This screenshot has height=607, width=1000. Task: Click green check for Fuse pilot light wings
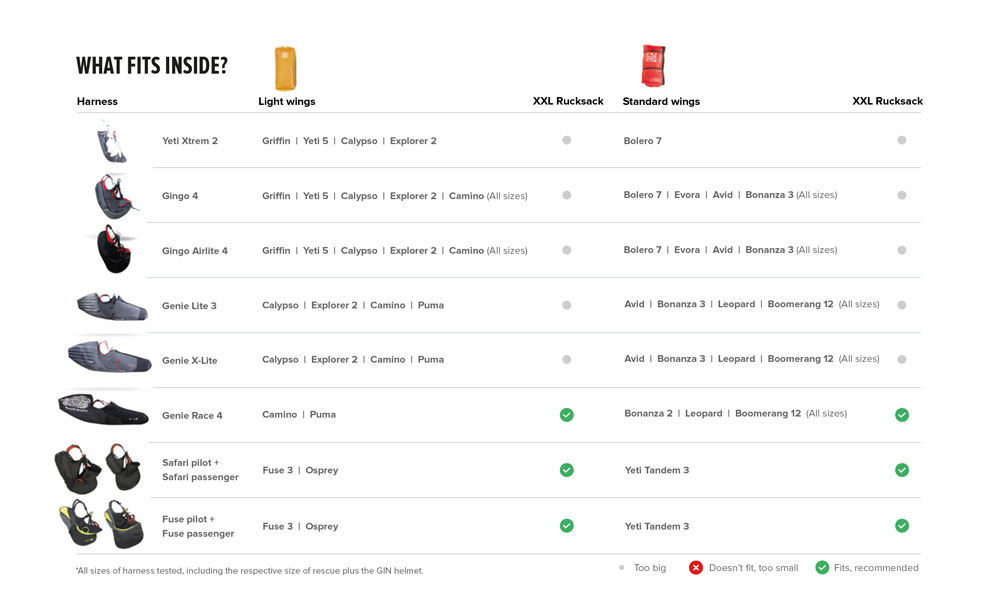pyautogui.click(x=566, y=526)
